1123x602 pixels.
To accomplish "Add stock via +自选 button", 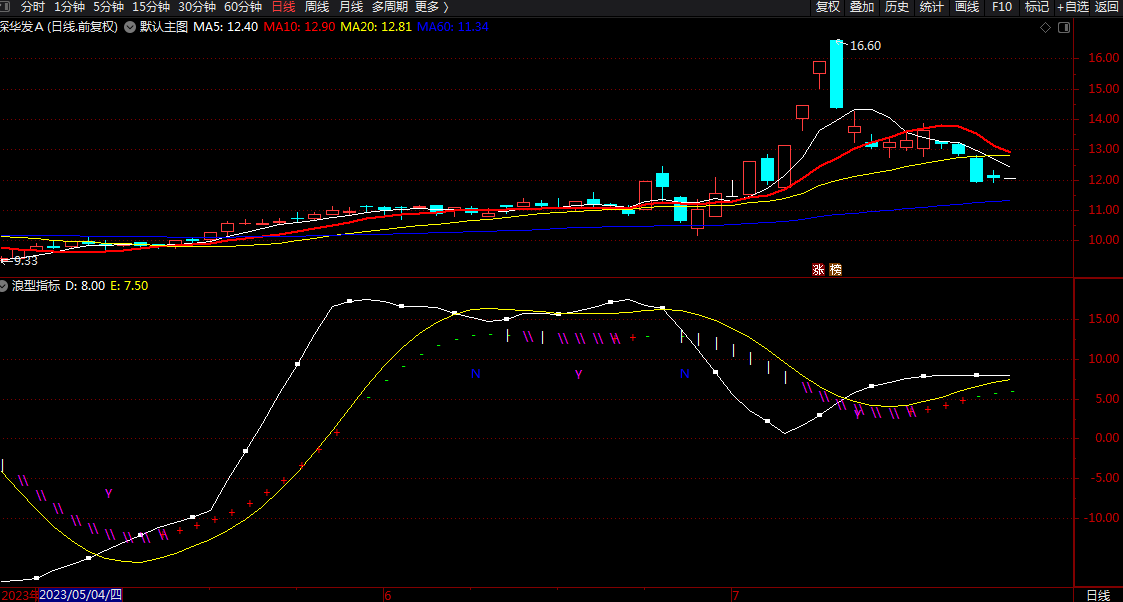I will pos(1073,7).
